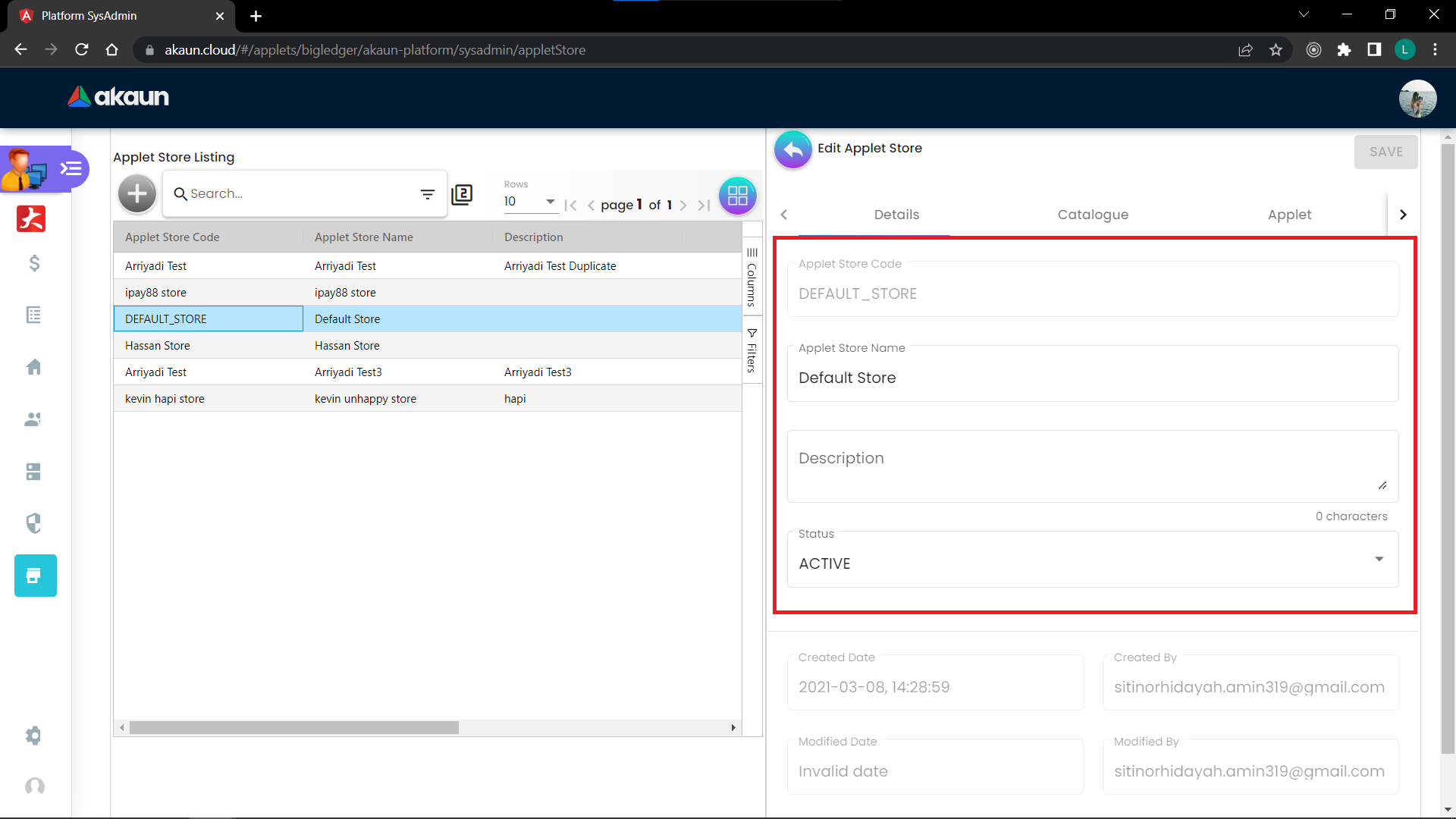Screen dimensions: 1456x819
Task: Switch to the Applet tab
Action: [1289, 215]
